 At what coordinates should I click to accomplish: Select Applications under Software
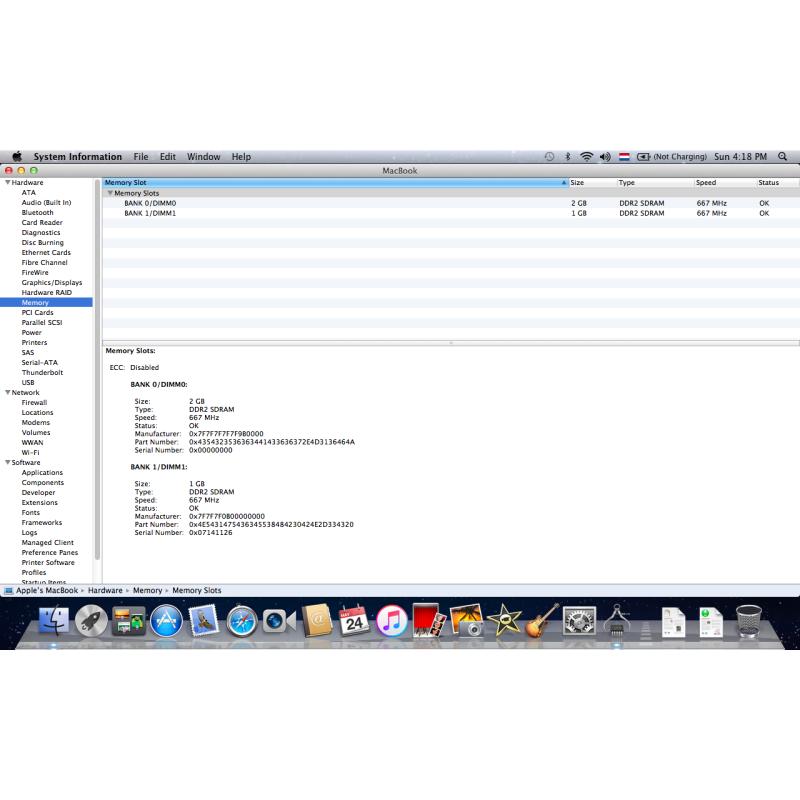42,472
